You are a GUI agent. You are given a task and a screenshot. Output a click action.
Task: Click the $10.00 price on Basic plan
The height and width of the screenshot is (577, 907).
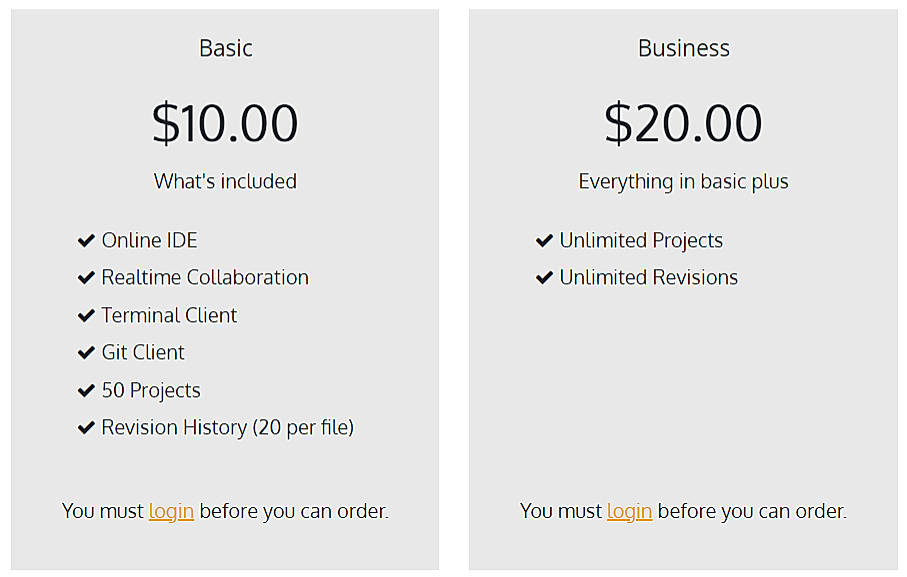click(224, 122)
